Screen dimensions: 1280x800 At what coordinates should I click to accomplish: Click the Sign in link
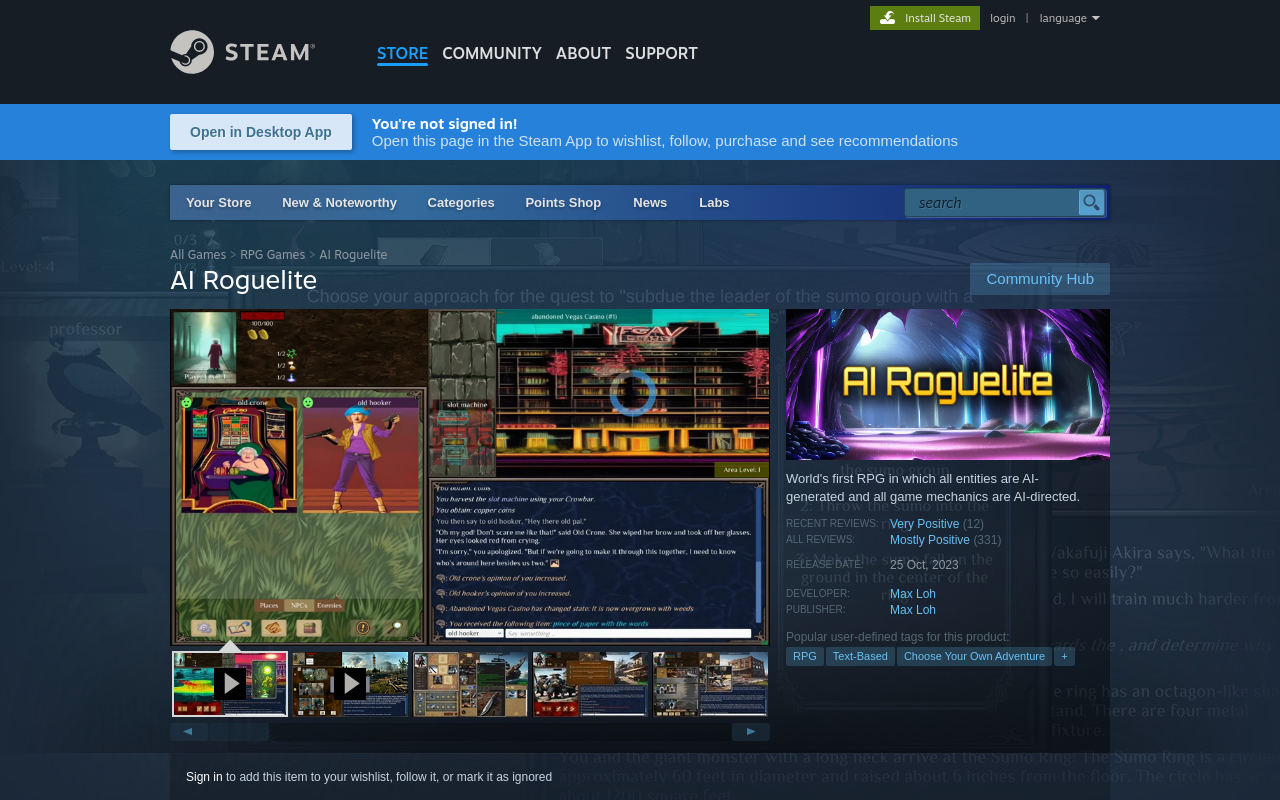coord(204,777)
